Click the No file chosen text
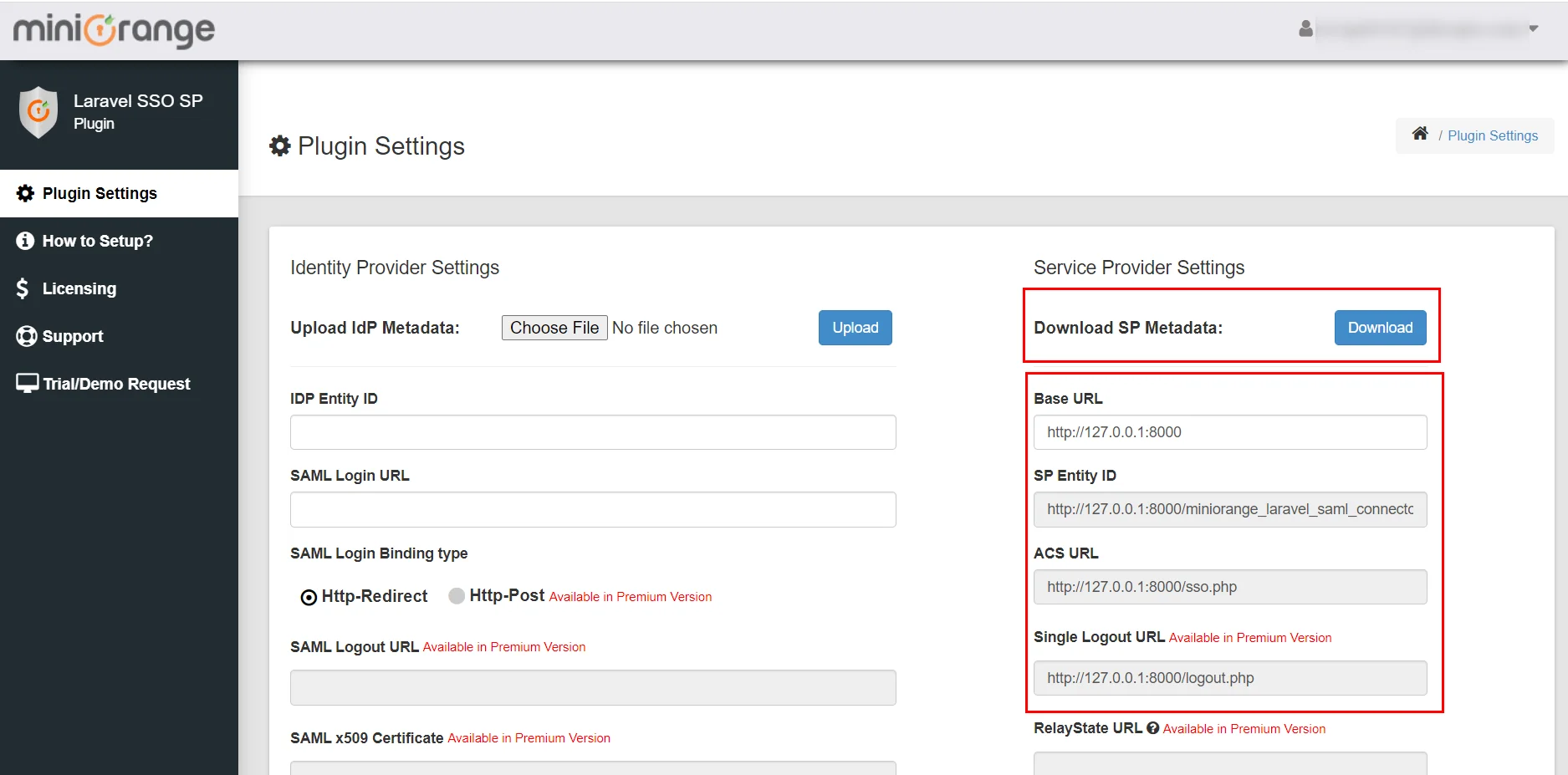The width and height of the screenshot is (1568, 775). tap(665, 328)
